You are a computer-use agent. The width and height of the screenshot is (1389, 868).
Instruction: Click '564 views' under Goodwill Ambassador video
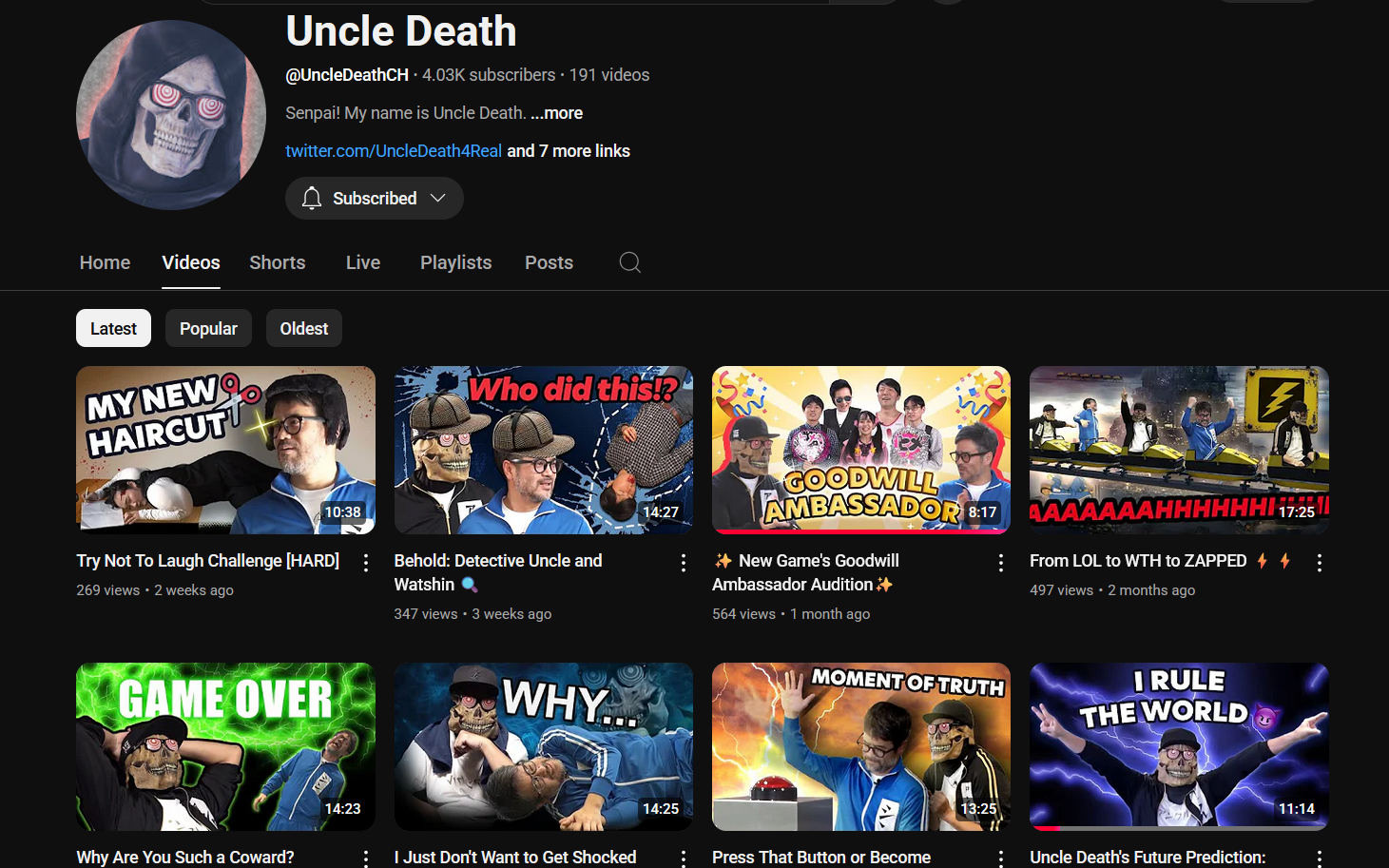(x=743, y=614)
